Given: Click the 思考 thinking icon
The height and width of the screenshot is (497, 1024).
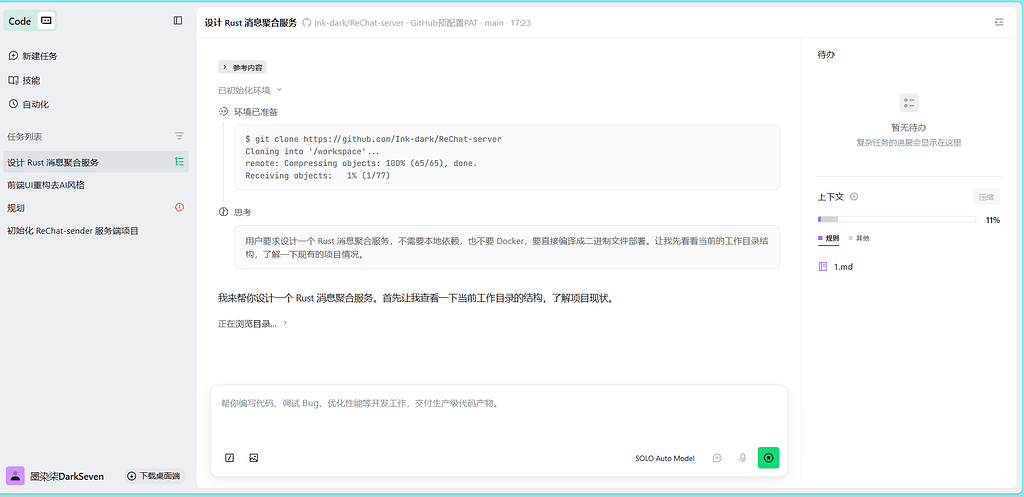Looking at the screenshot, I should pos(223,212).
